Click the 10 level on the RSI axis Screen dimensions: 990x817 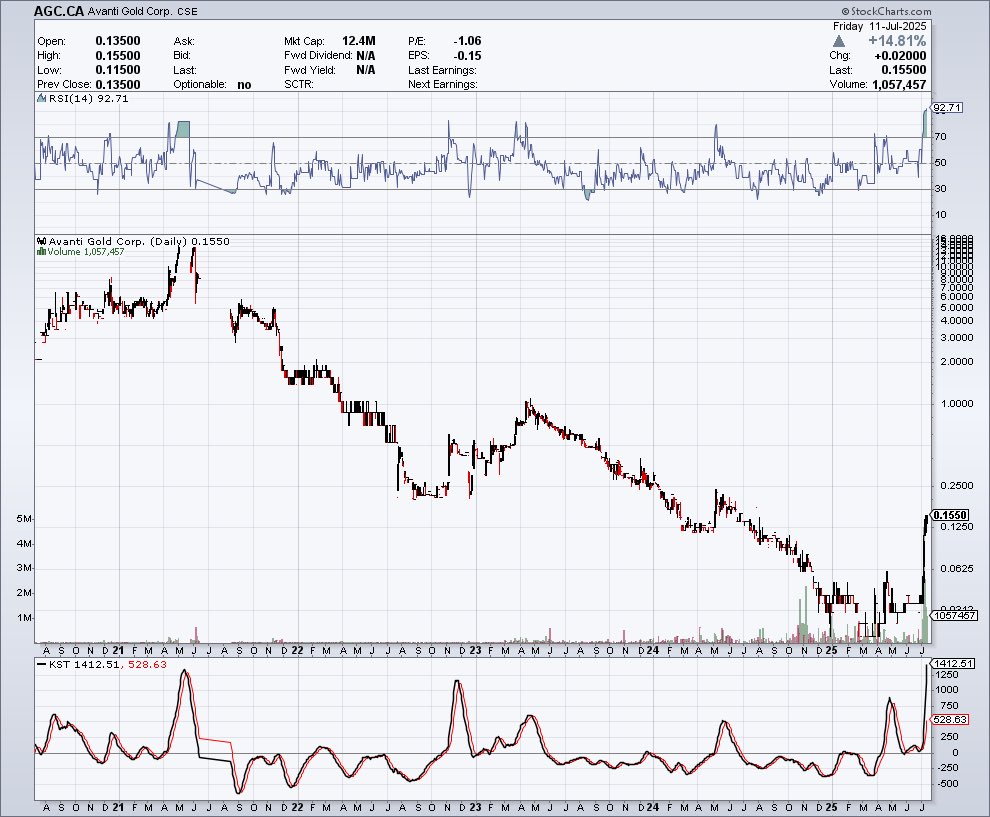(x=941, y=215)
